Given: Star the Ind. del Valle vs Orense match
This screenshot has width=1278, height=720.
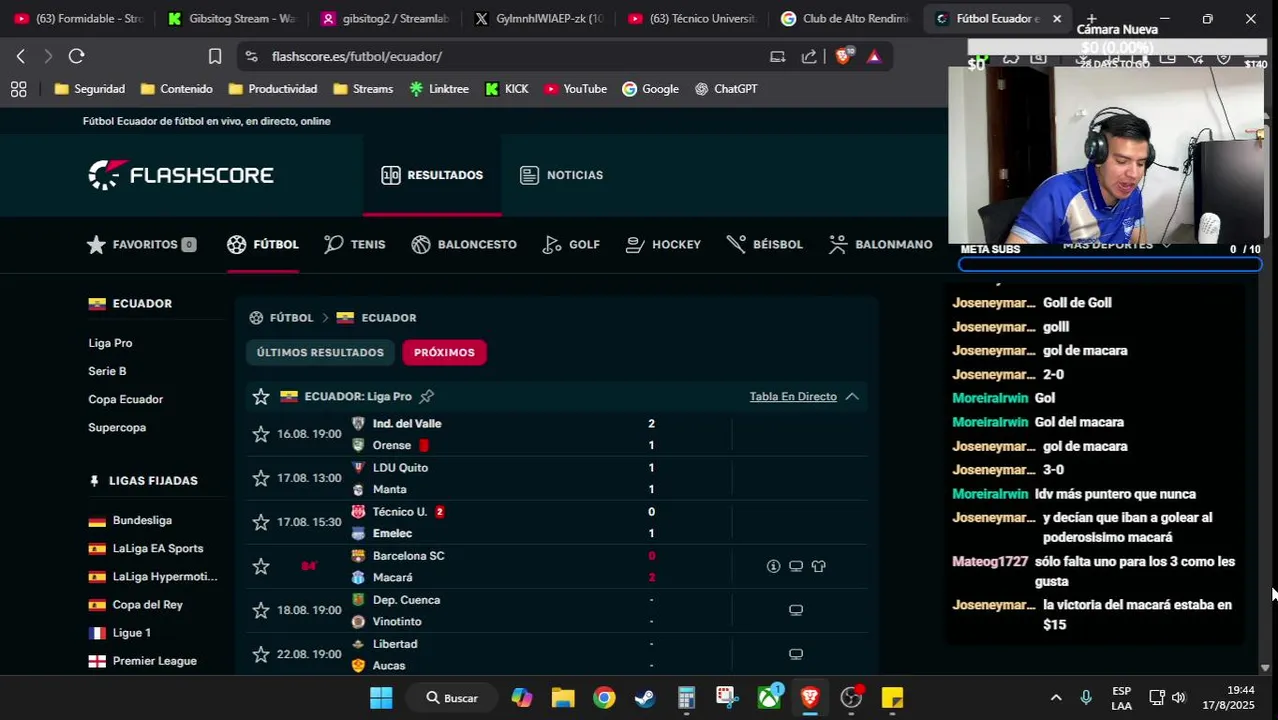Looking at the screenshot, I should (x=261, y=434).
